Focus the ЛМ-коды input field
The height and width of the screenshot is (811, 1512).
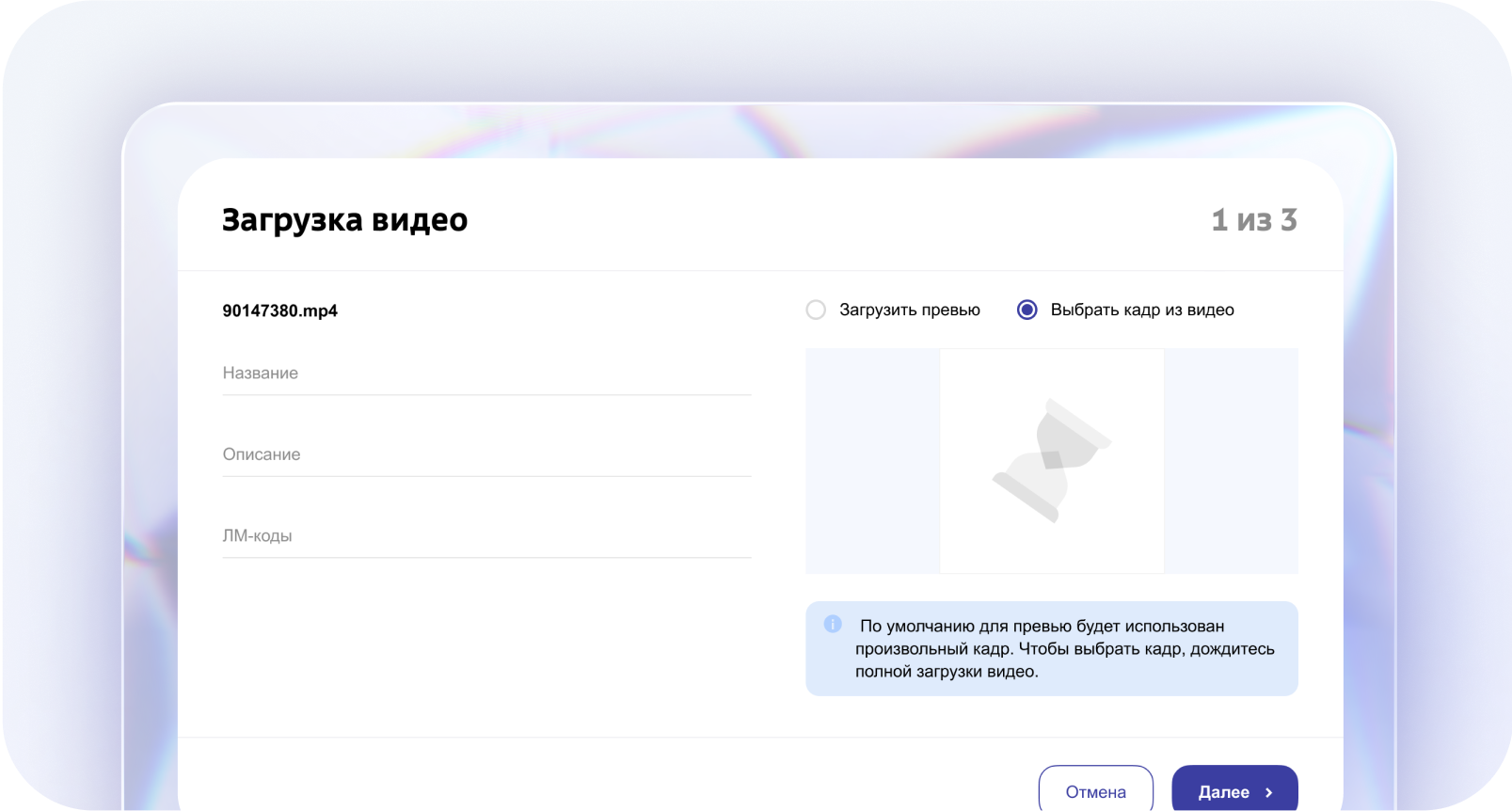coord(486,536)
